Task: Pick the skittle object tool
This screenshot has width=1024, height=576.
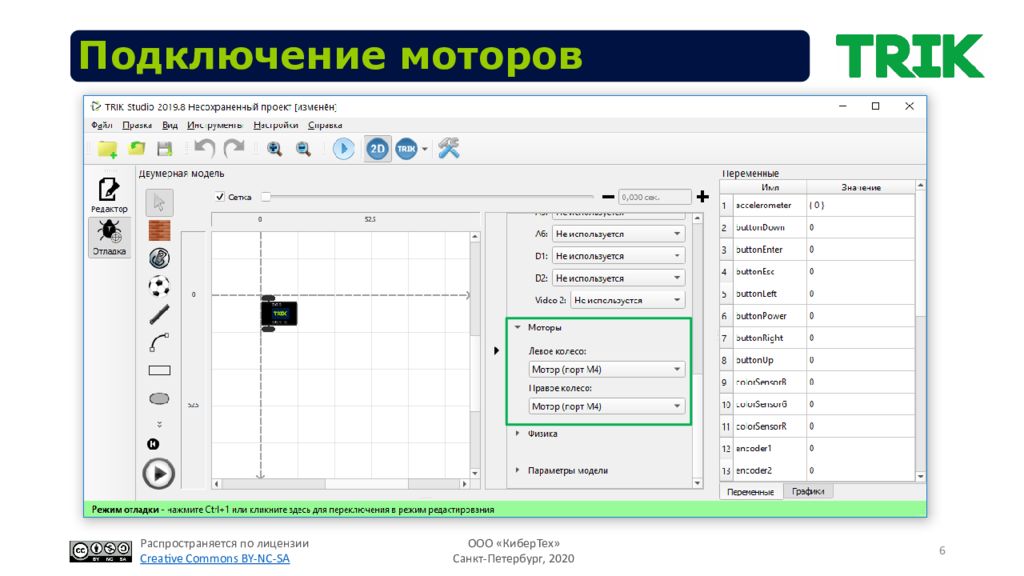Action: click(159, 258)
